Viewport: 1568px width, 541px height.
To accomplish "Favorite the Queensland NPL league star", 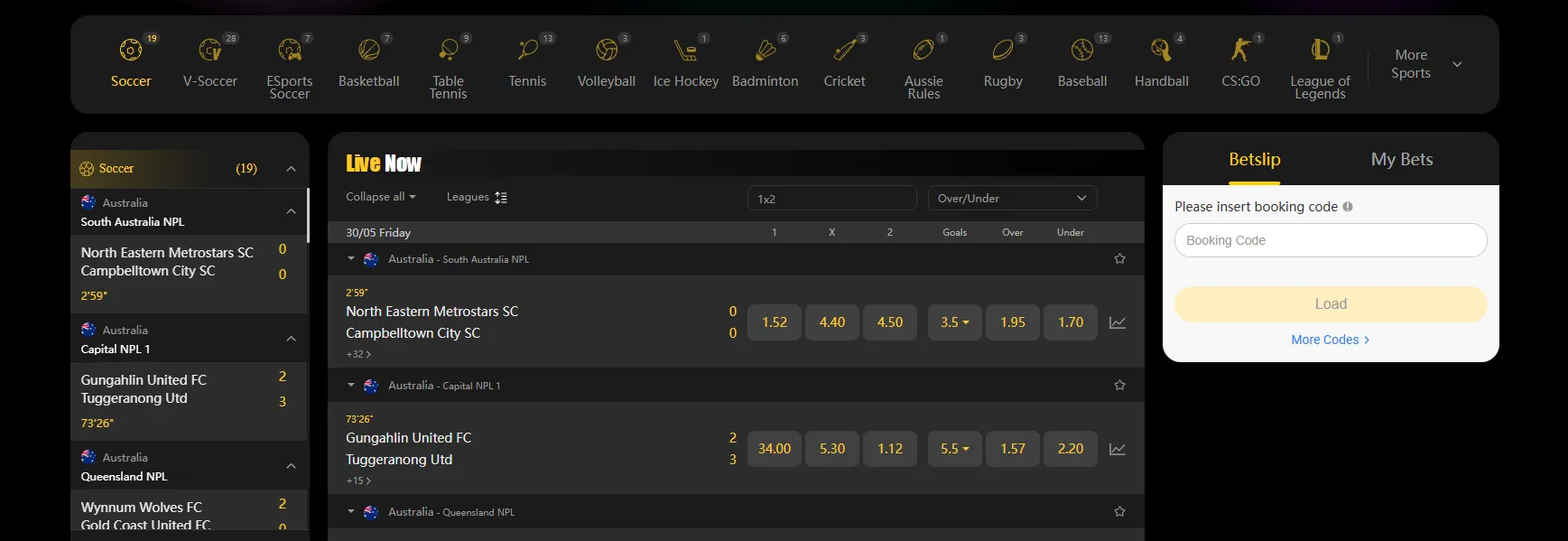I will [1119, 512].
